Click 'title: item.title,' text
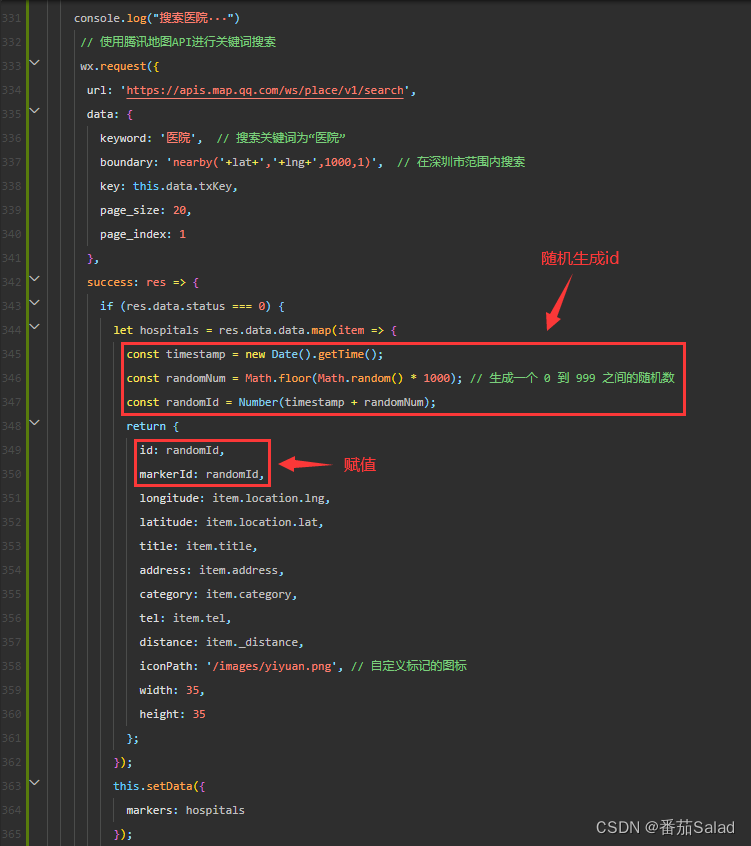Viewport: 751px width, 846px height. [x=199, y=547]
